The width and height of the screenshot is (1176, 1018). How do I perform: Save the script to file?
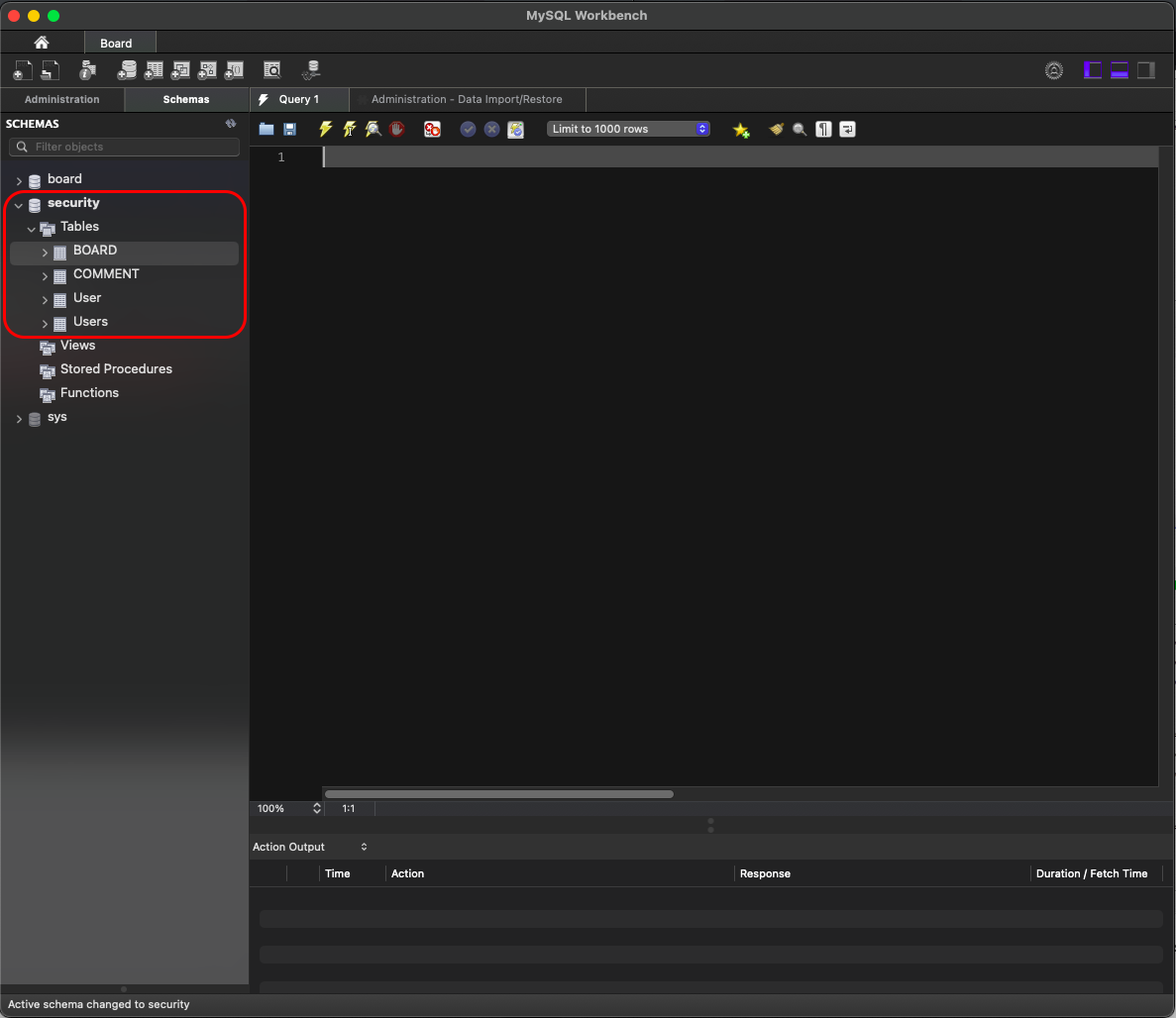click(x=289, y=129)
